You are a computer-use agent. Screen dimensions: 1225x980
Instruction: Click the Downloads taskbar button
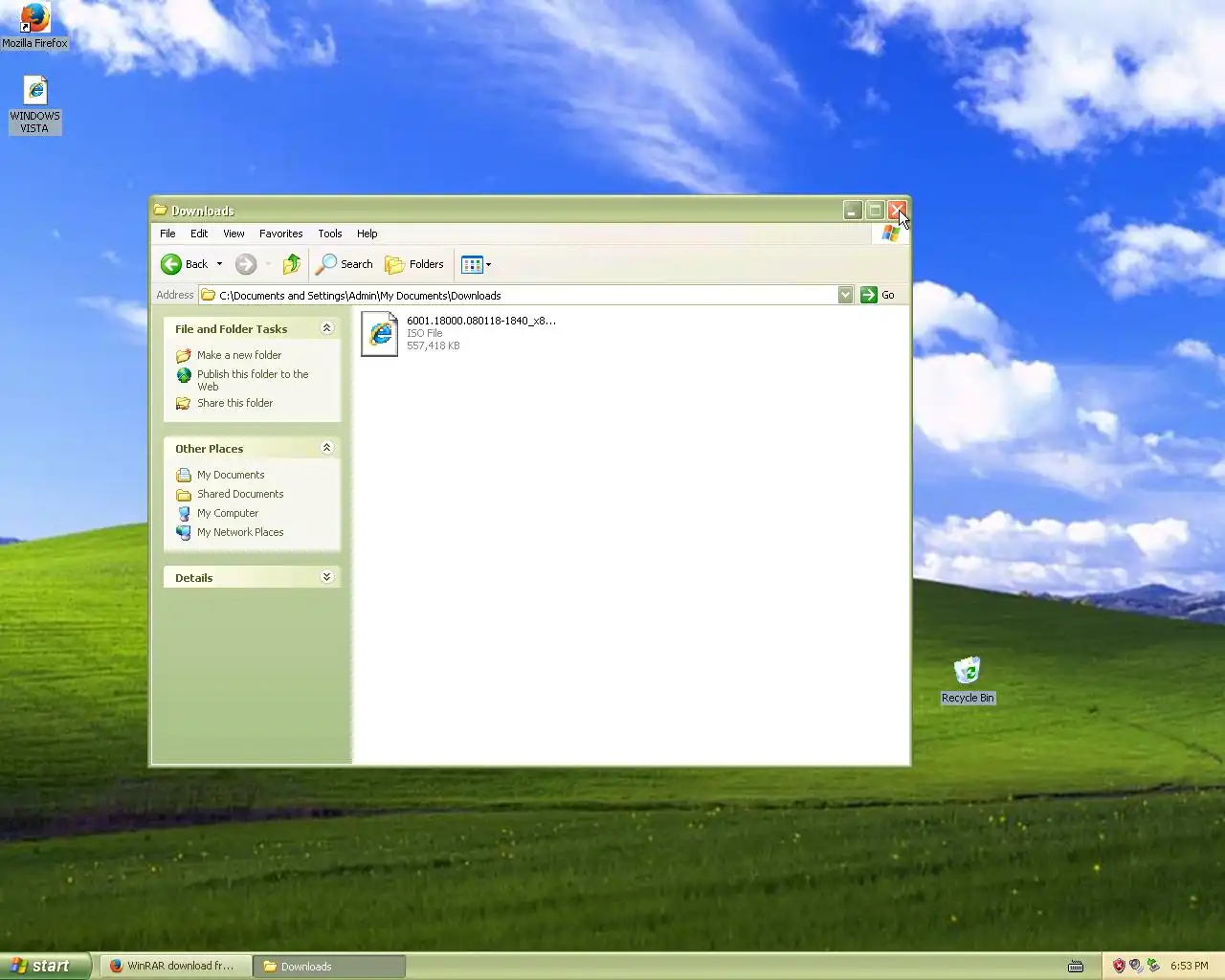329,966
